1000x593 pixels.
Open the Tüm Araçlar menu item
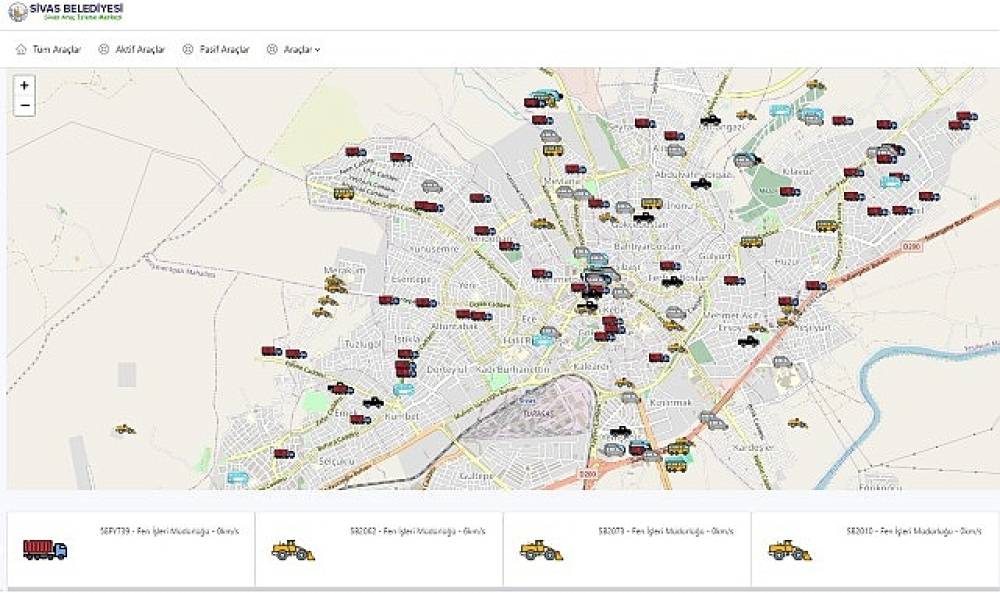[56, 49]
